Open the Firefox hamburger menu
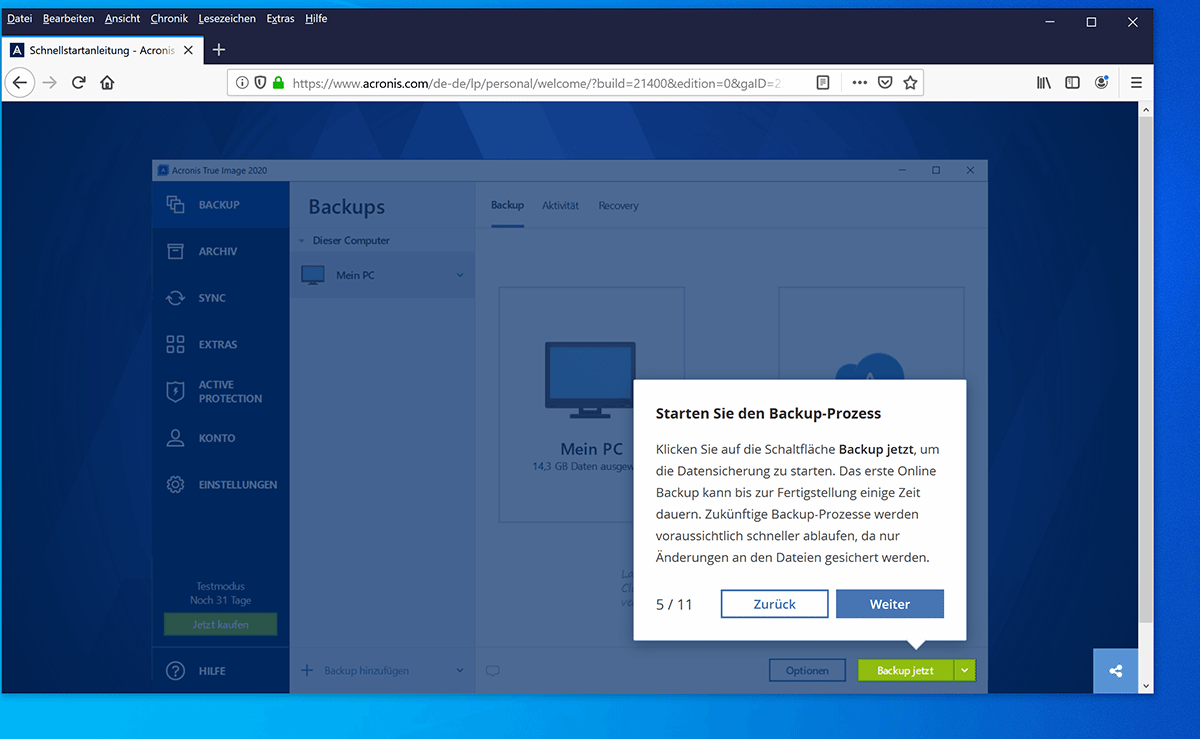 click(1136, 83)
